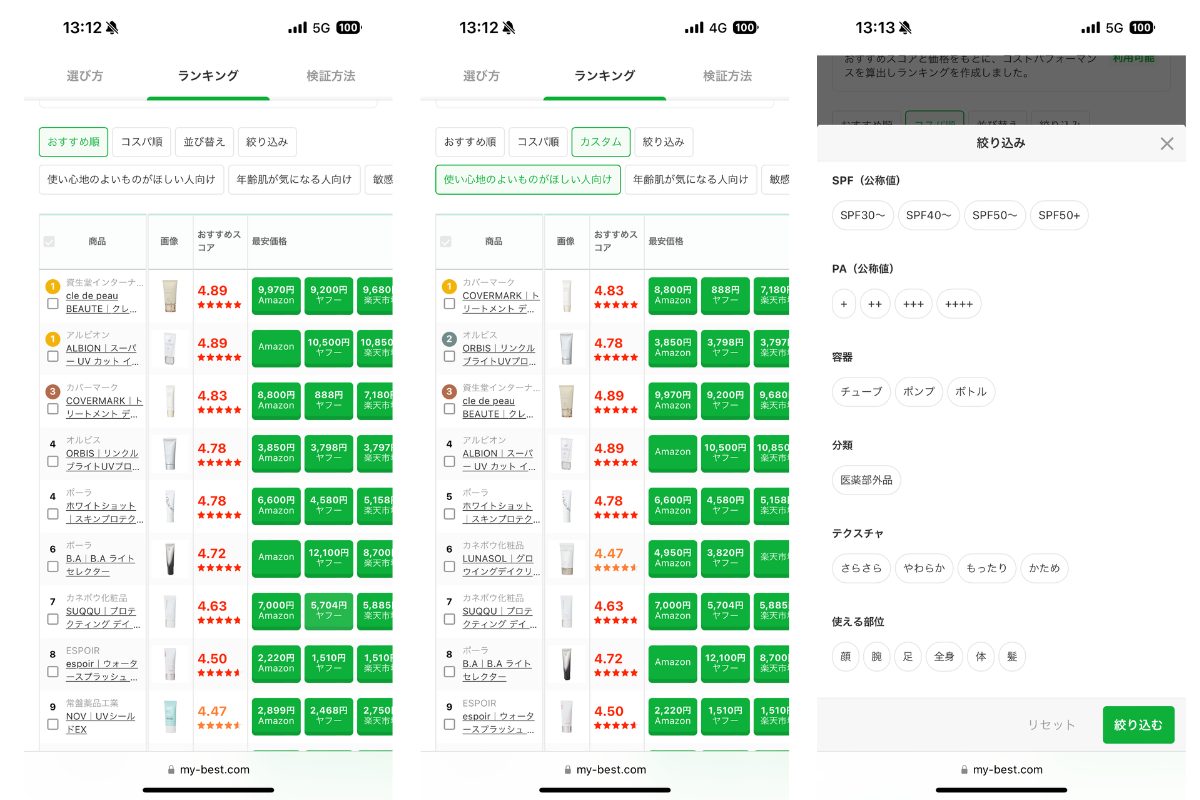
Task: Select the ORBIS checkbox in middle screenshot
Action: 449,356
